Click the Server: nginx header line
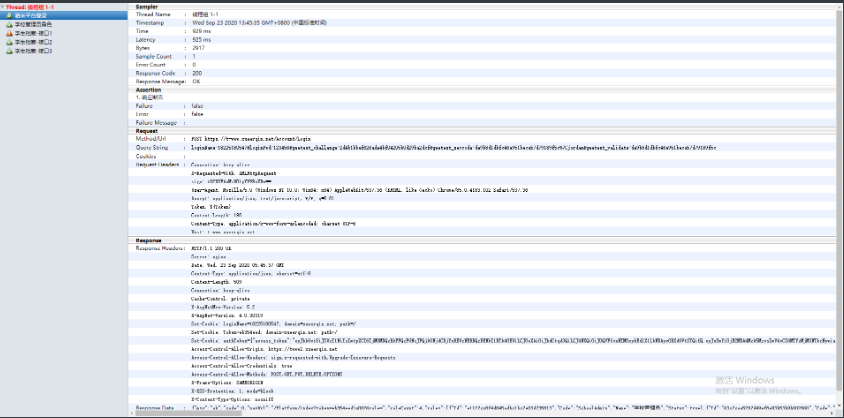This screenshot has height=418, width=844. pos(209,257)
